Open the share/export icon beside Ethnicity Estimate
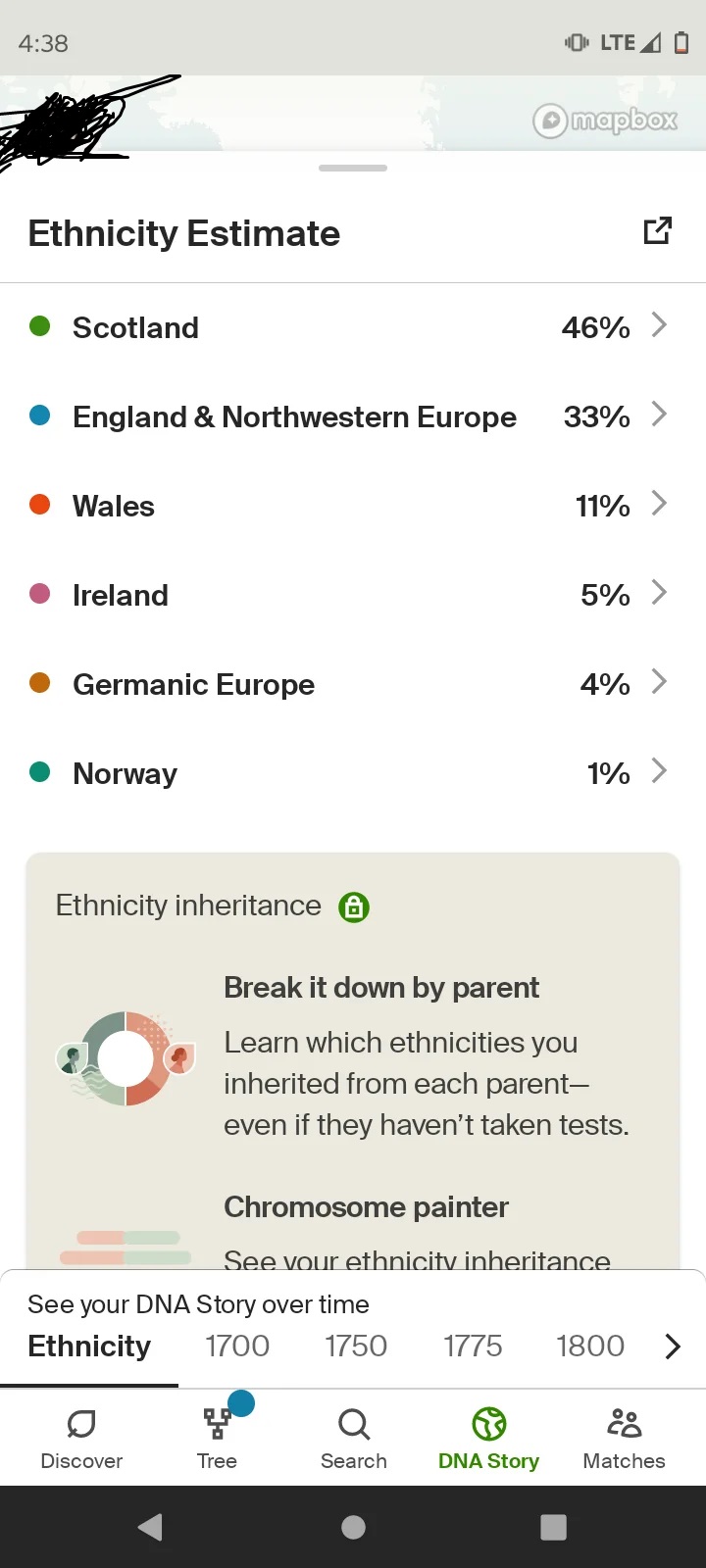 [657, 231]
